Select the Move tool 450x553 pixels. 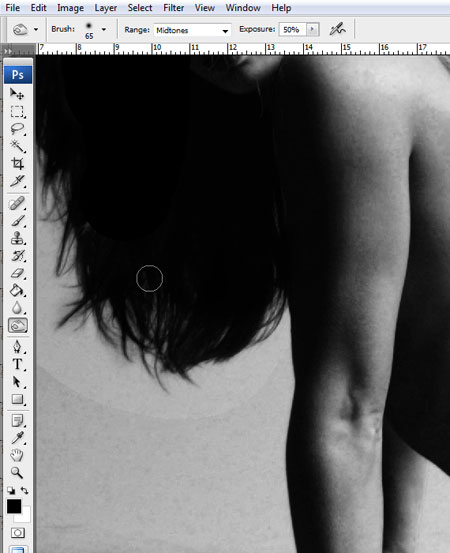click(x=17, y=94)
